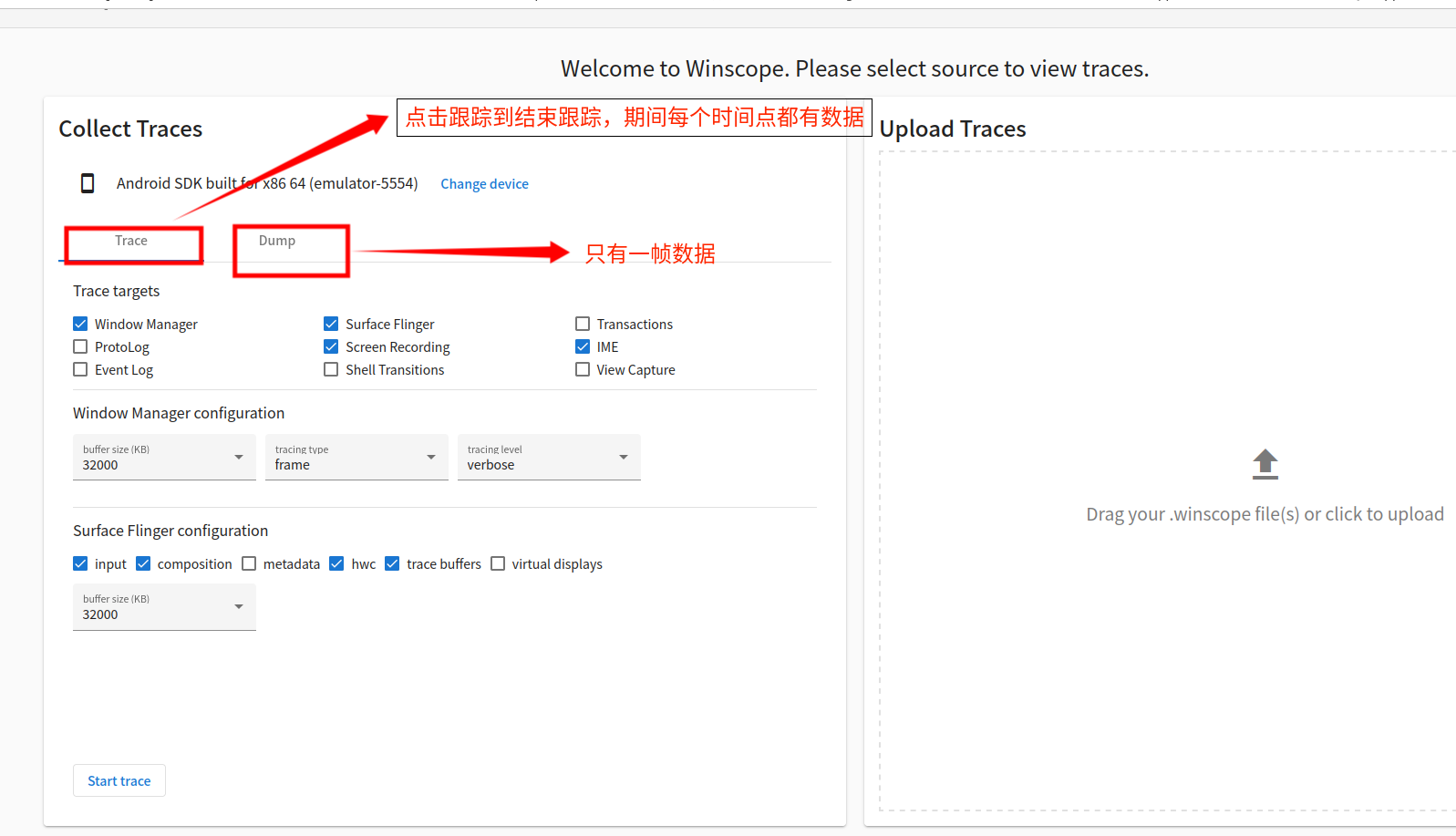Toggle the hwc flag checkbox
The image size is (1456, 836).
pos(336,563)
